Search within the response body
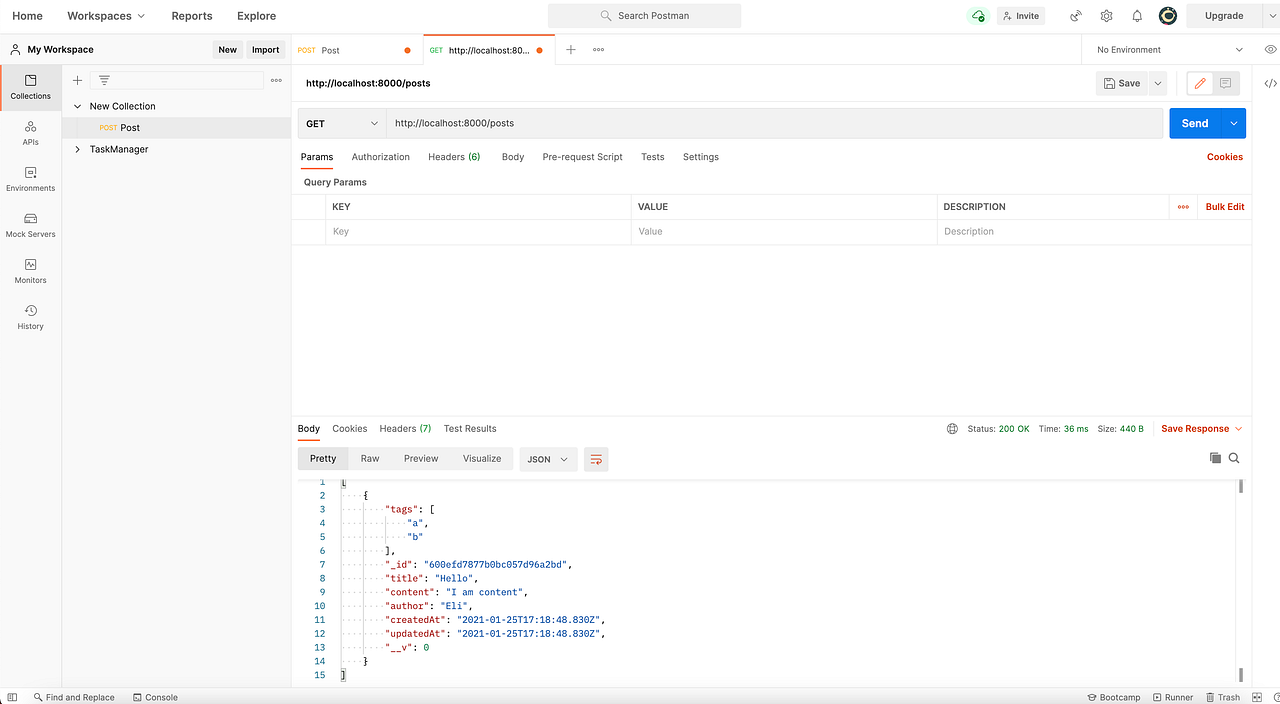This screenshot has height=704, width=1280. pos(1233,458)
